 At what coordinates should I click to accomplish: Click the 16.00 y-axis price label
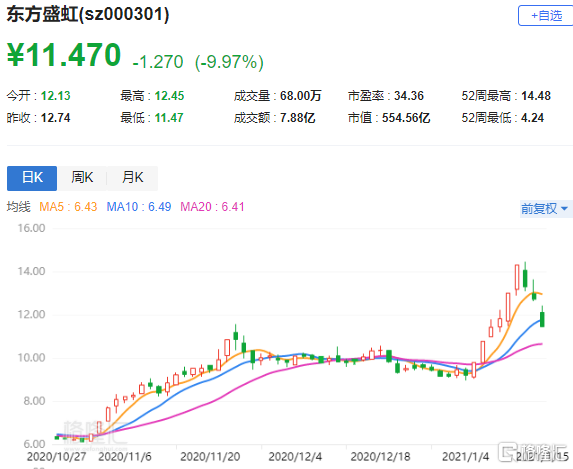[x=31, y=228]
